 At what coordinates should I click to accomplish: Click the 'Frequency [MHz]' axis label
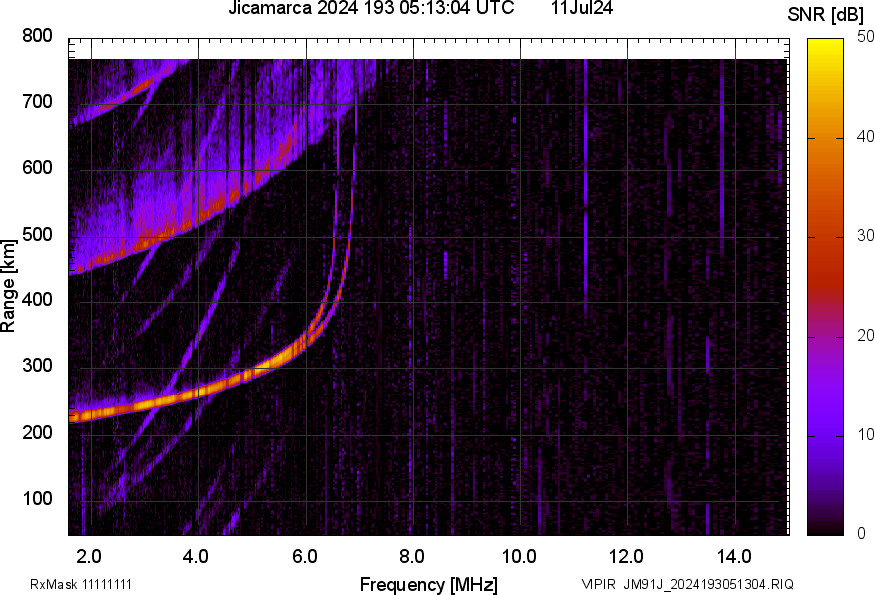[429, 585]
